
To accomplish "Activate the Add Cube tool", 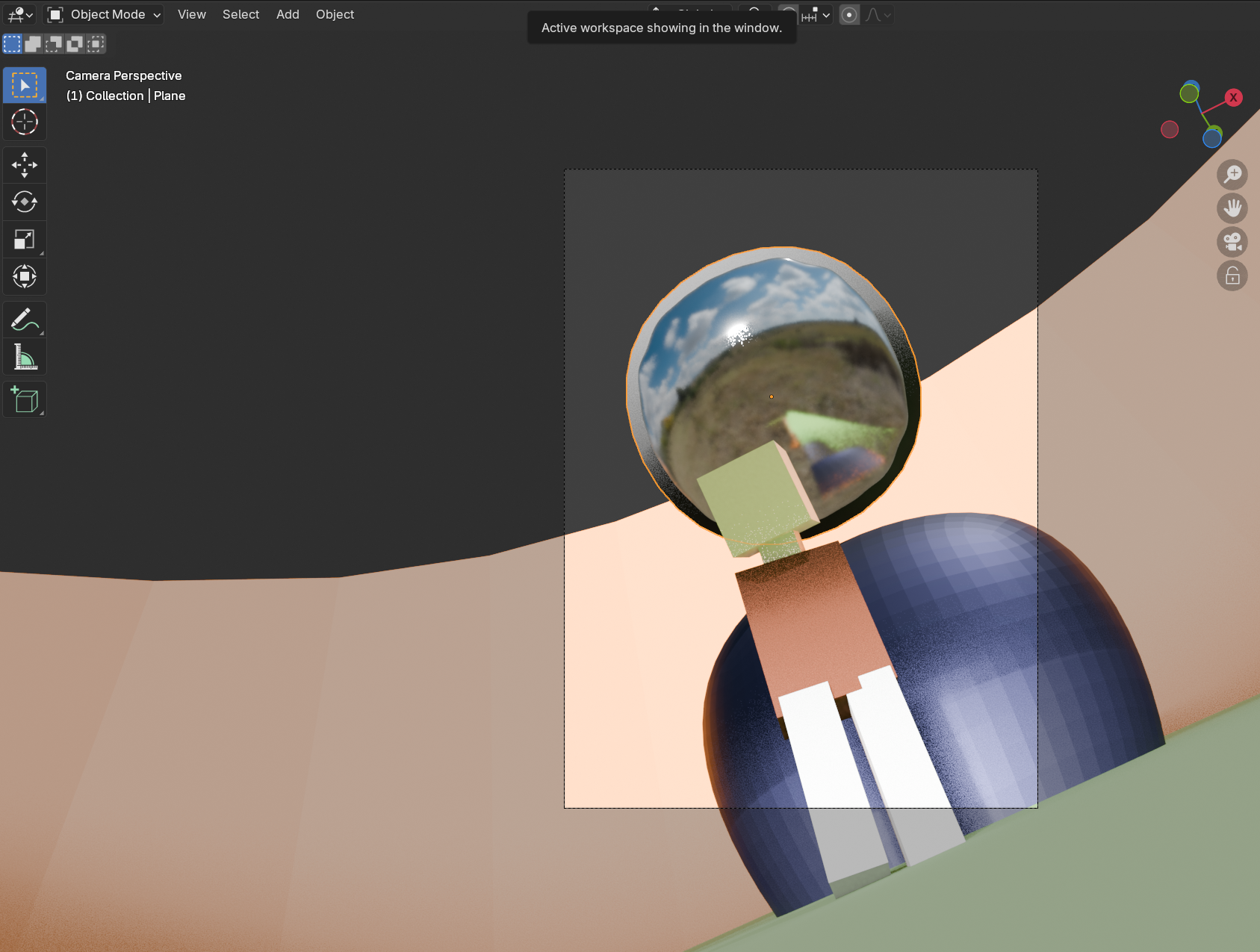I will point(24,399).
